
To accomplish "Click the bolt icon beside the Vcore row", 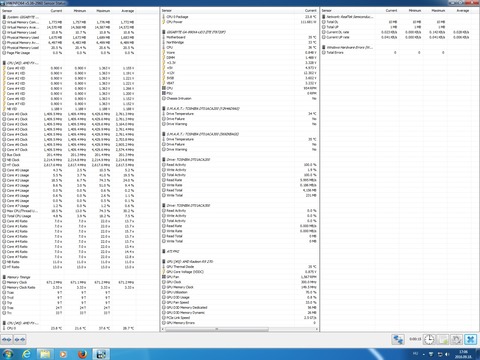I will pos(164,53).
